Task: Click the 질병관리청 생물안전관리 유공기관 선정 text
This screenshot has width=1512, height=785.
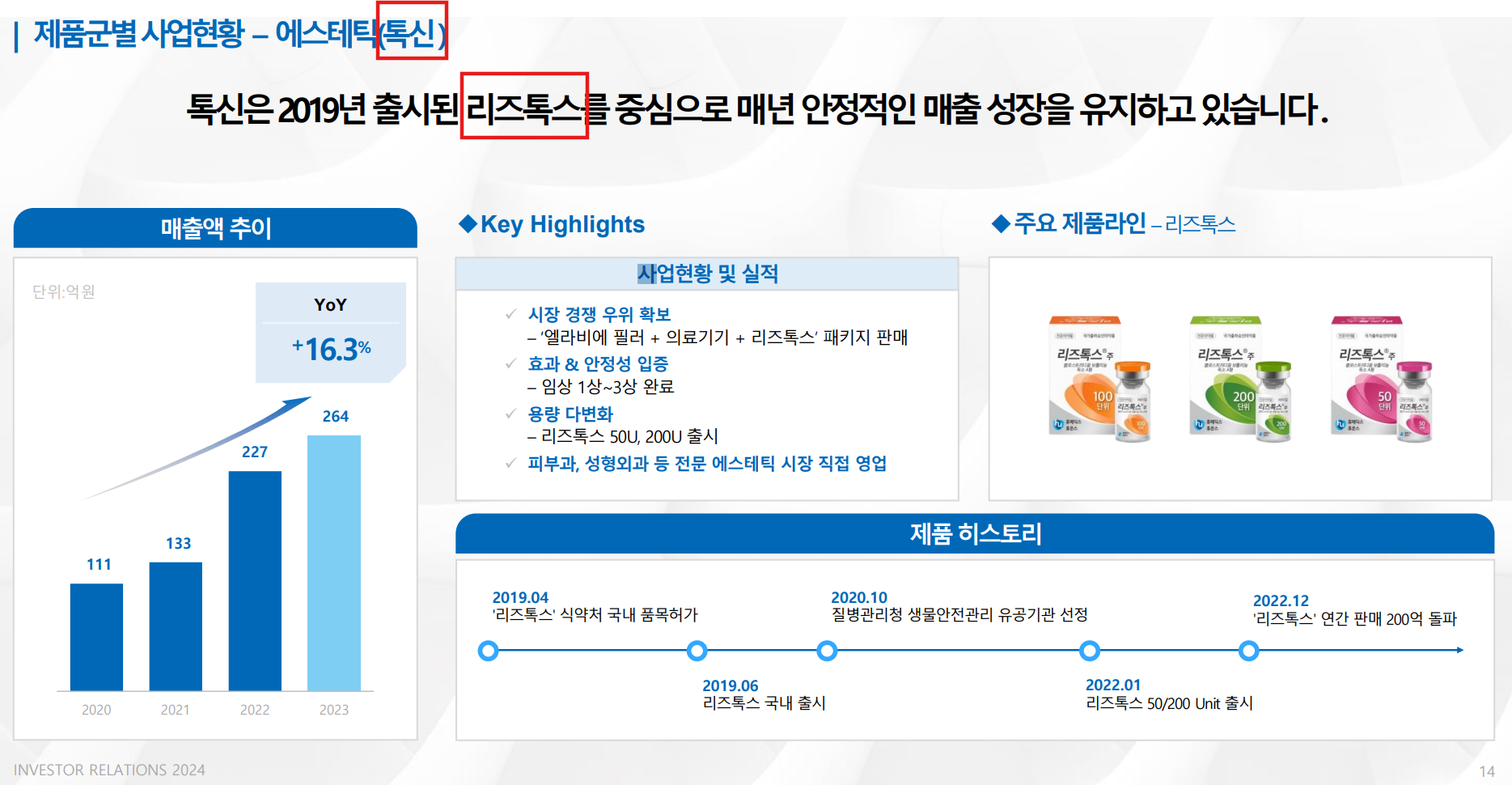Action: (x=959, y=615)
